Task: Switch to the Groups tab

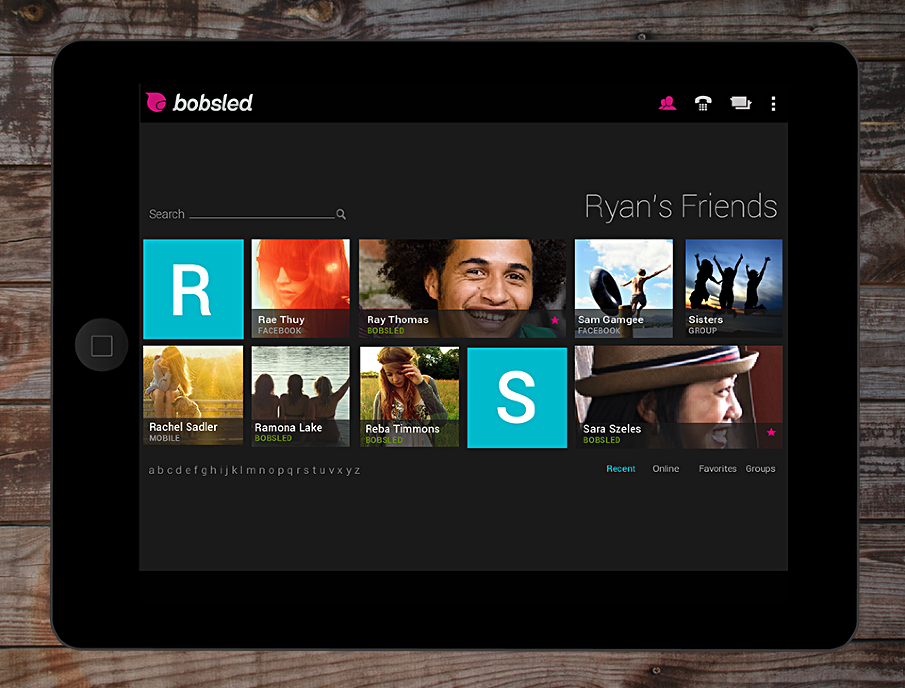Action: 760,469
